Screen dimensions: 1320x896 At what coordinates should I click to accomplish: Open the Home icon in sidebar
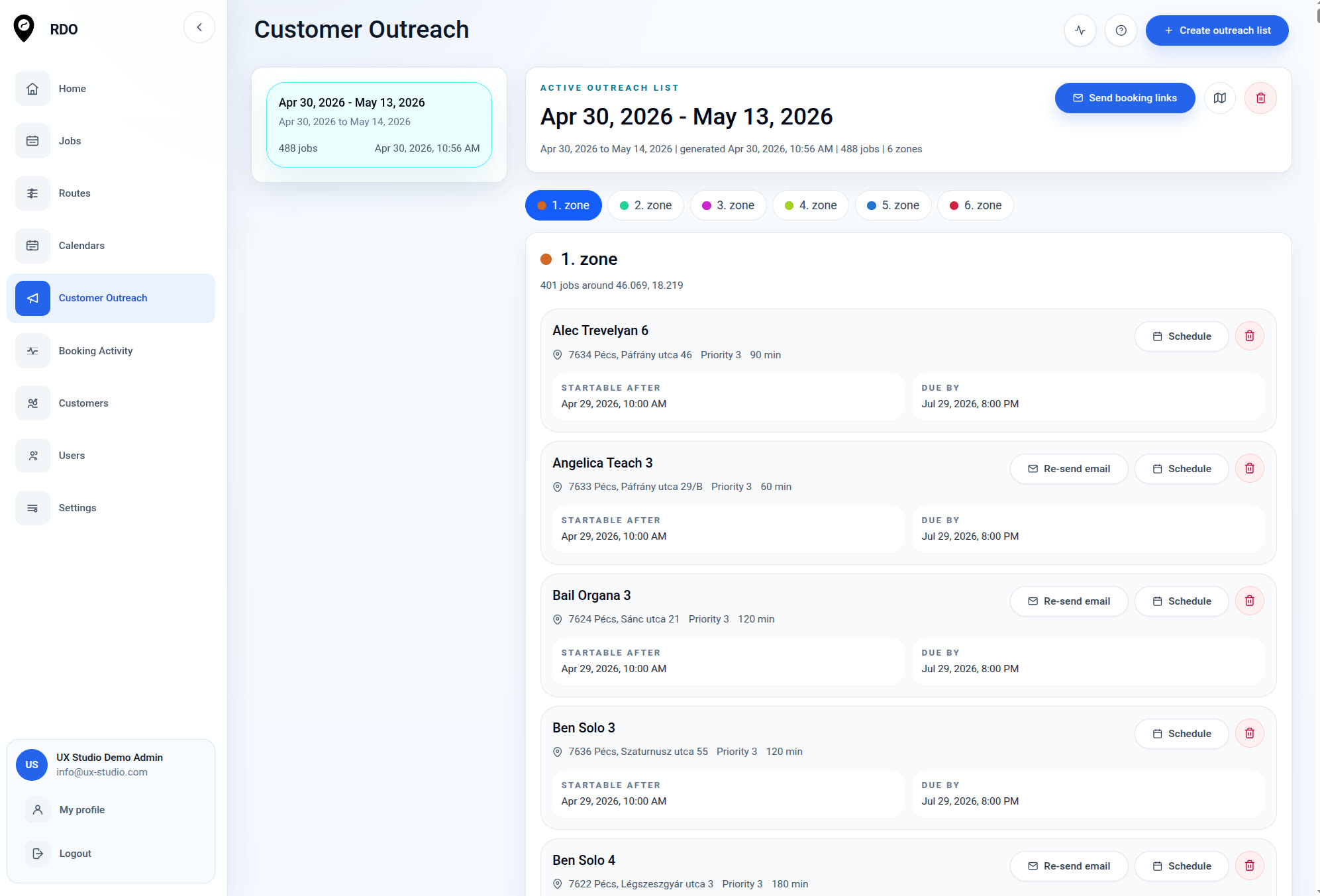[32, 89]
